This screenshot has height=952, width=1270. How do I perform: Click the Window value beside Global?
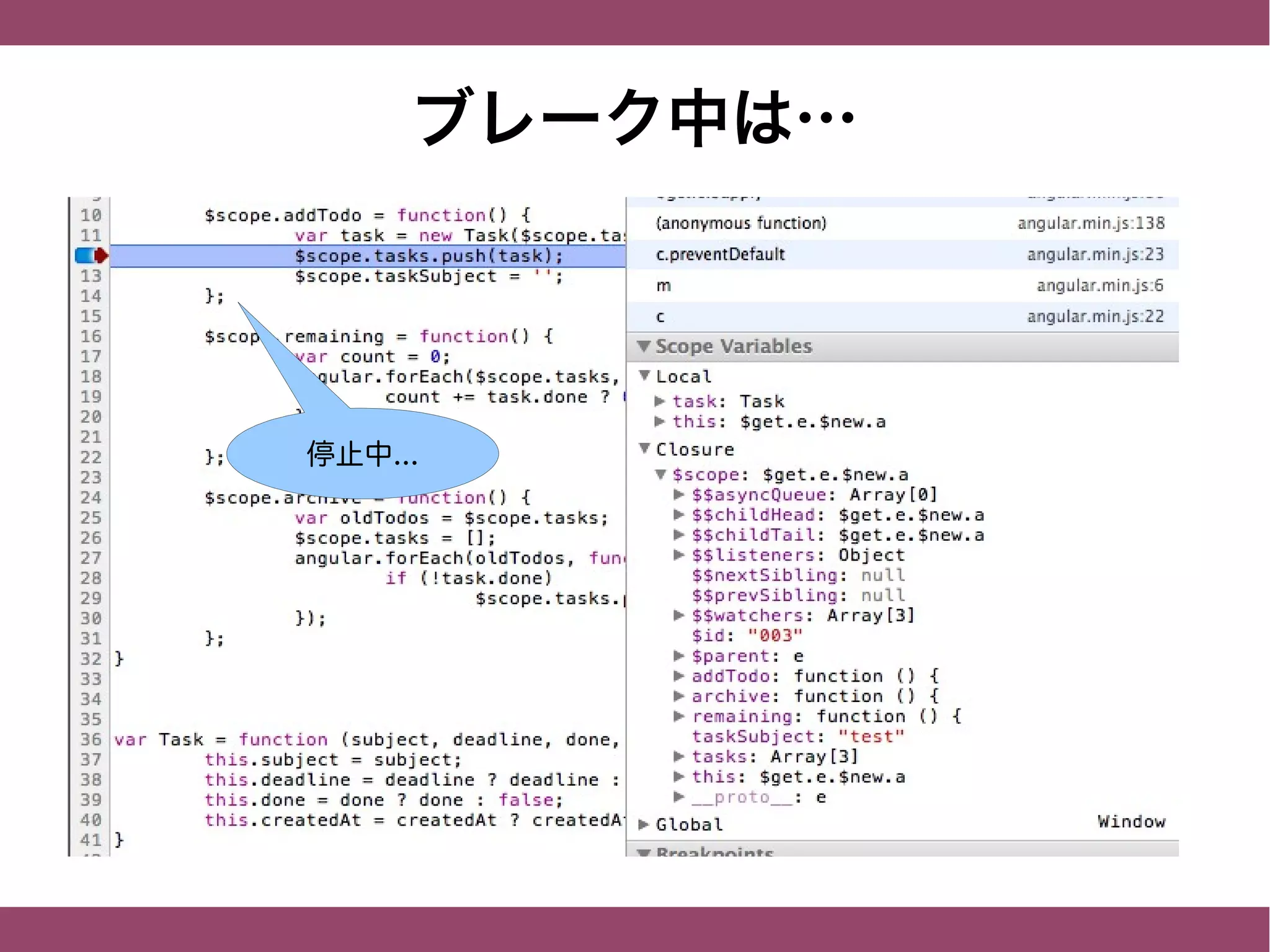1131,822
